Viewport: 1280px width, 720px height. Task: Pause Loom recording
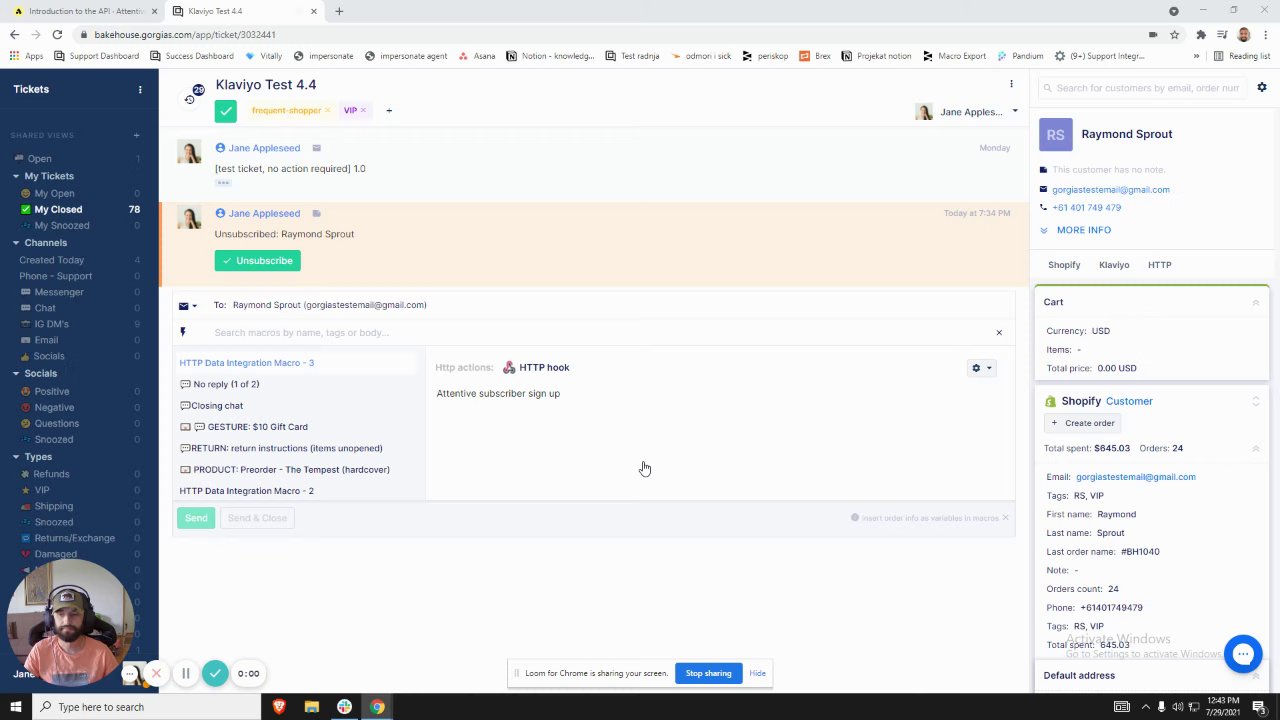click(x=186, y=674)
